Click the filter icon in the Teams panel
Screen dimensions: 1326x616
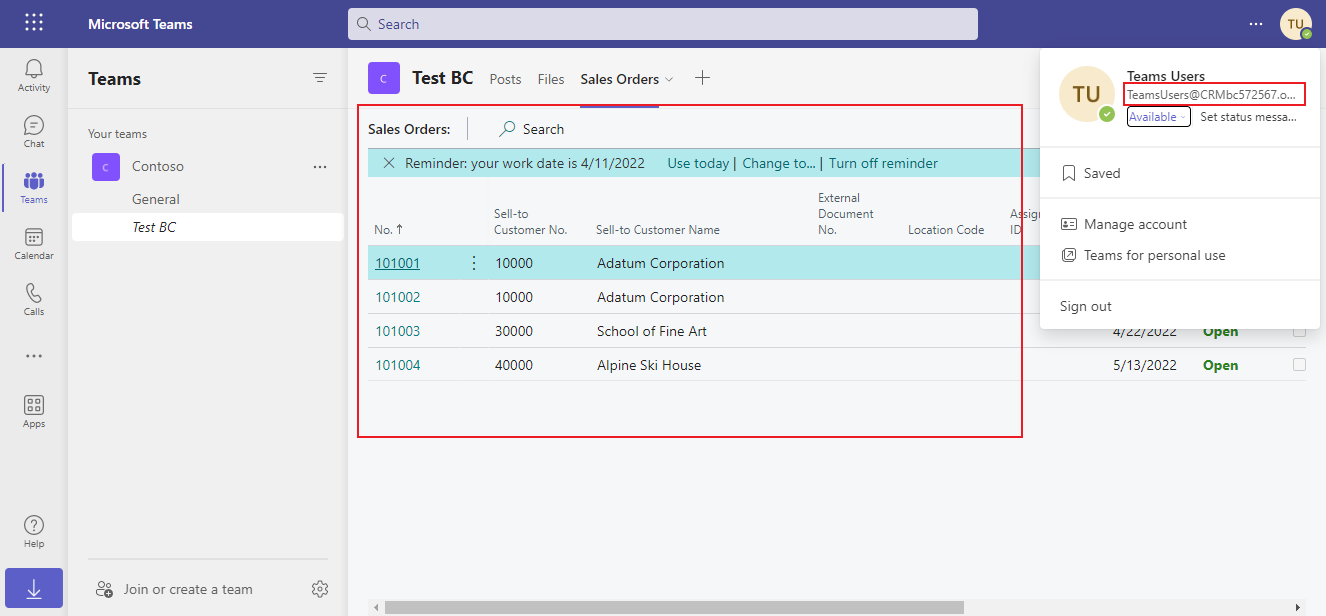click(x=319, y=77)
